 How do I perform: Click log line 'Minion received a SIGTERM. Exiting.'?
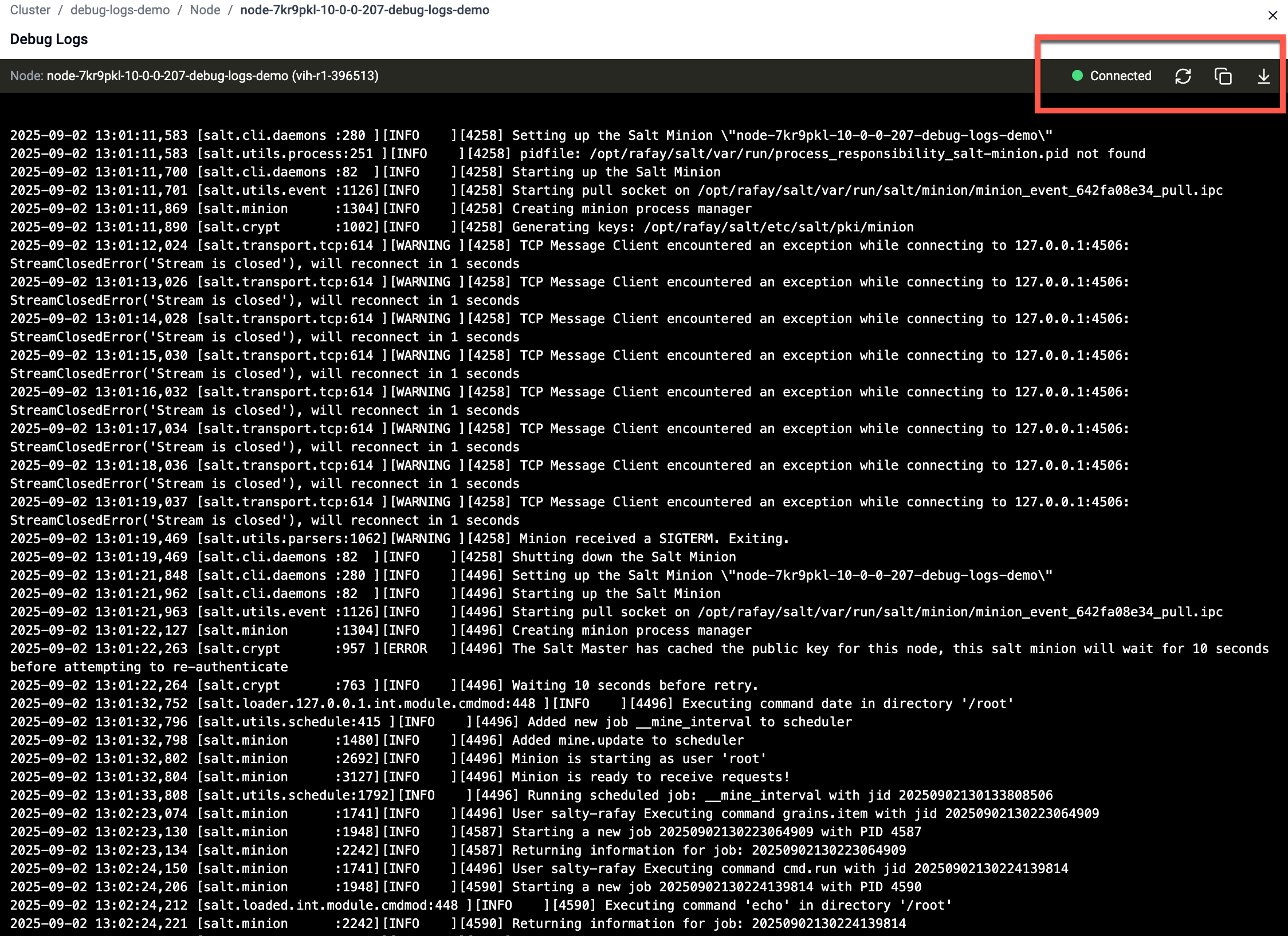tap(400, 538)
